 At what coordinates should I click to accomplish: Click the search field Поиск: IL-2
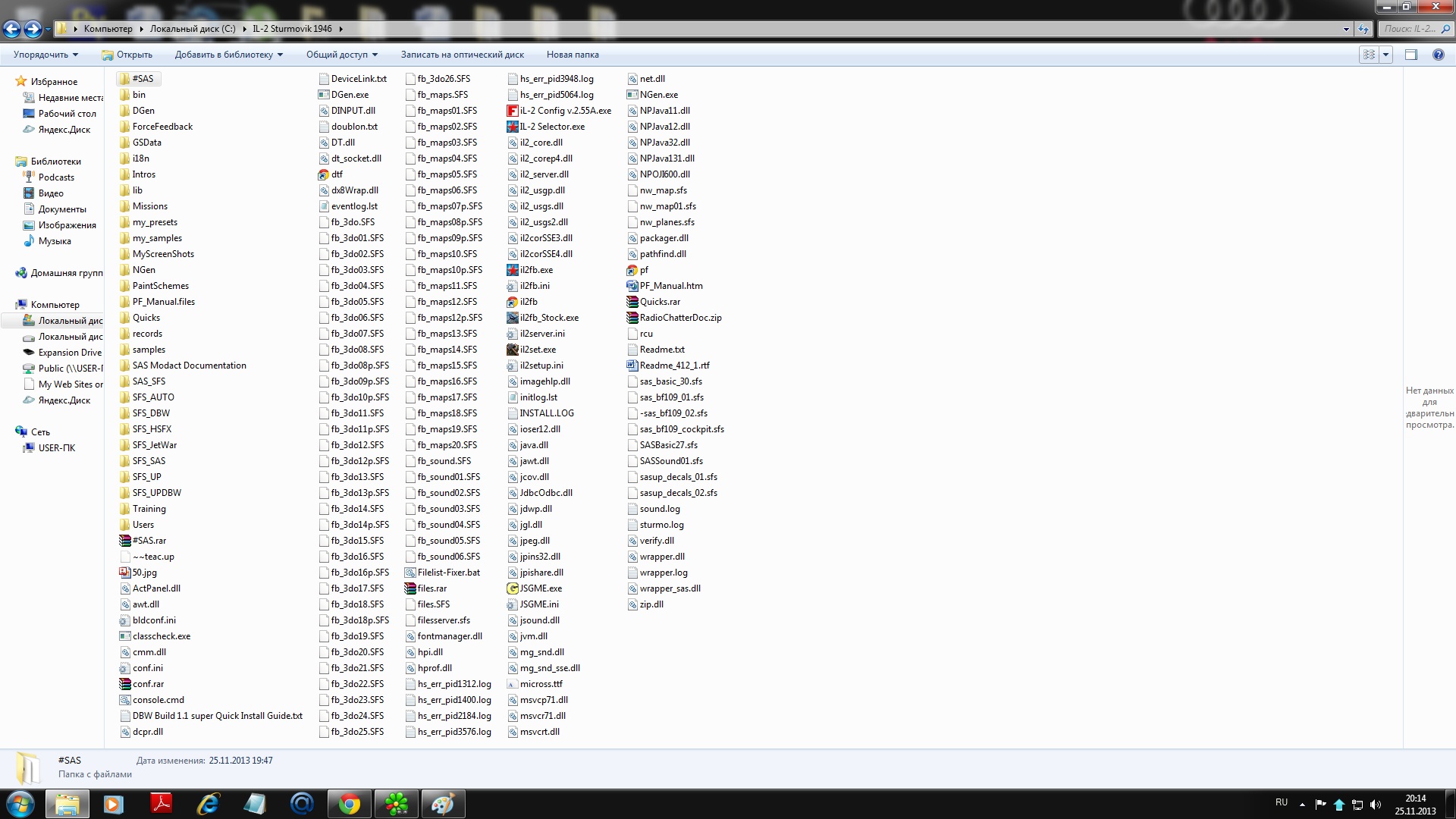click(1409, 29)
